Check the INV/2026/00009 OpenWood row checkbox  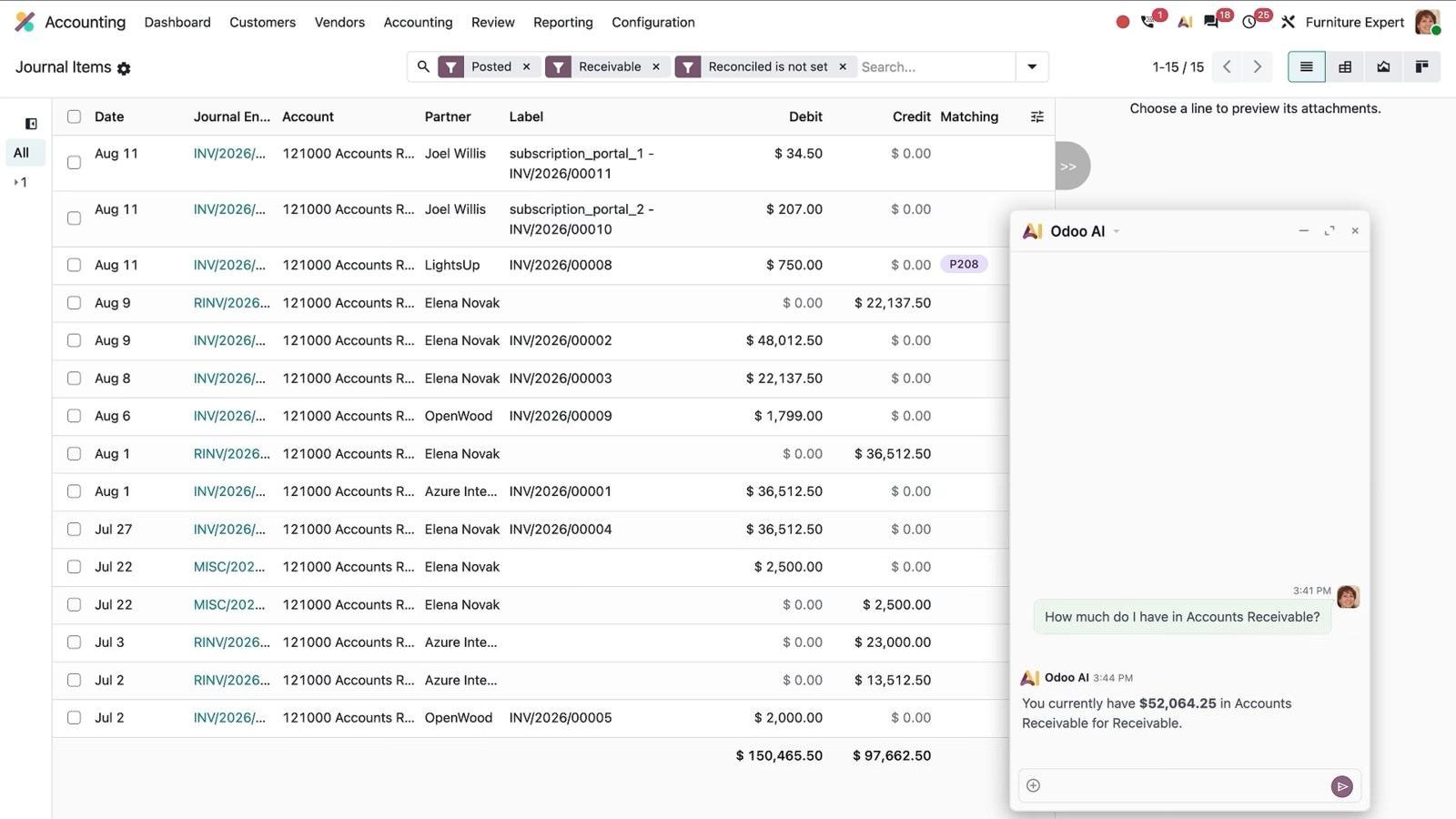(x=74, y=416)
